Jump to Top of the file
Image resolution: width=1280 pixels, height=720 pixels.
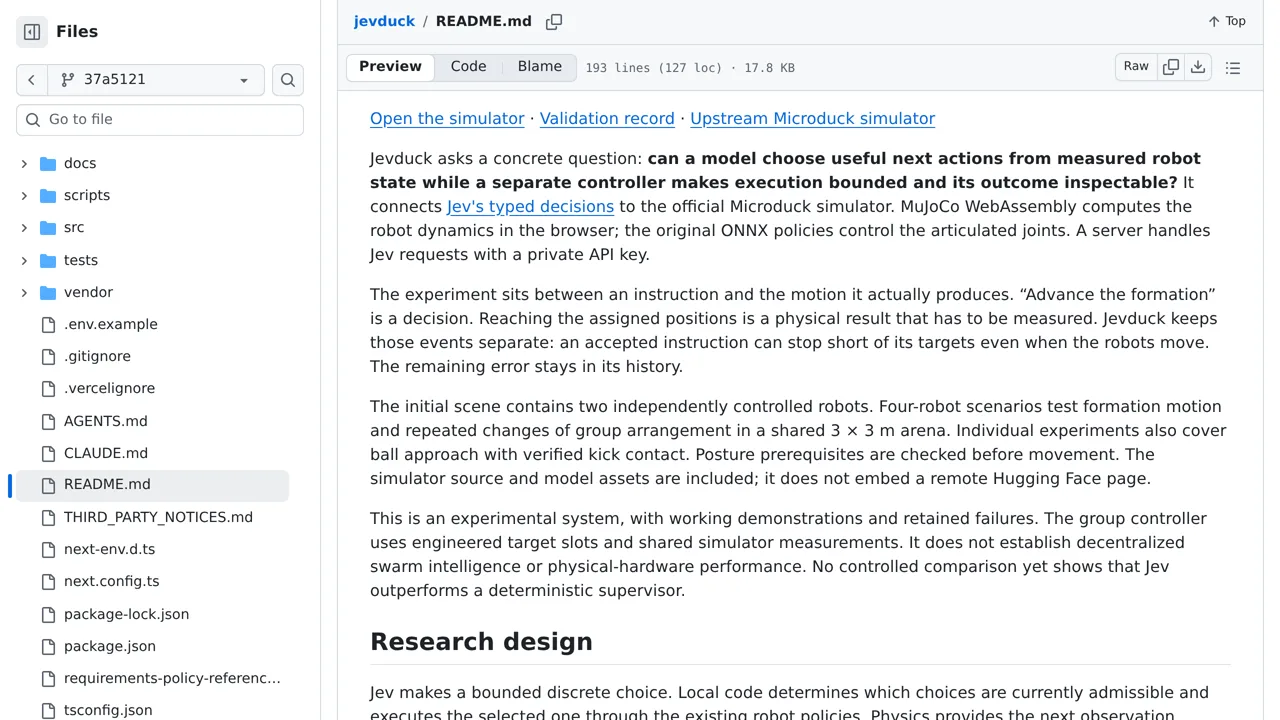1227,21
